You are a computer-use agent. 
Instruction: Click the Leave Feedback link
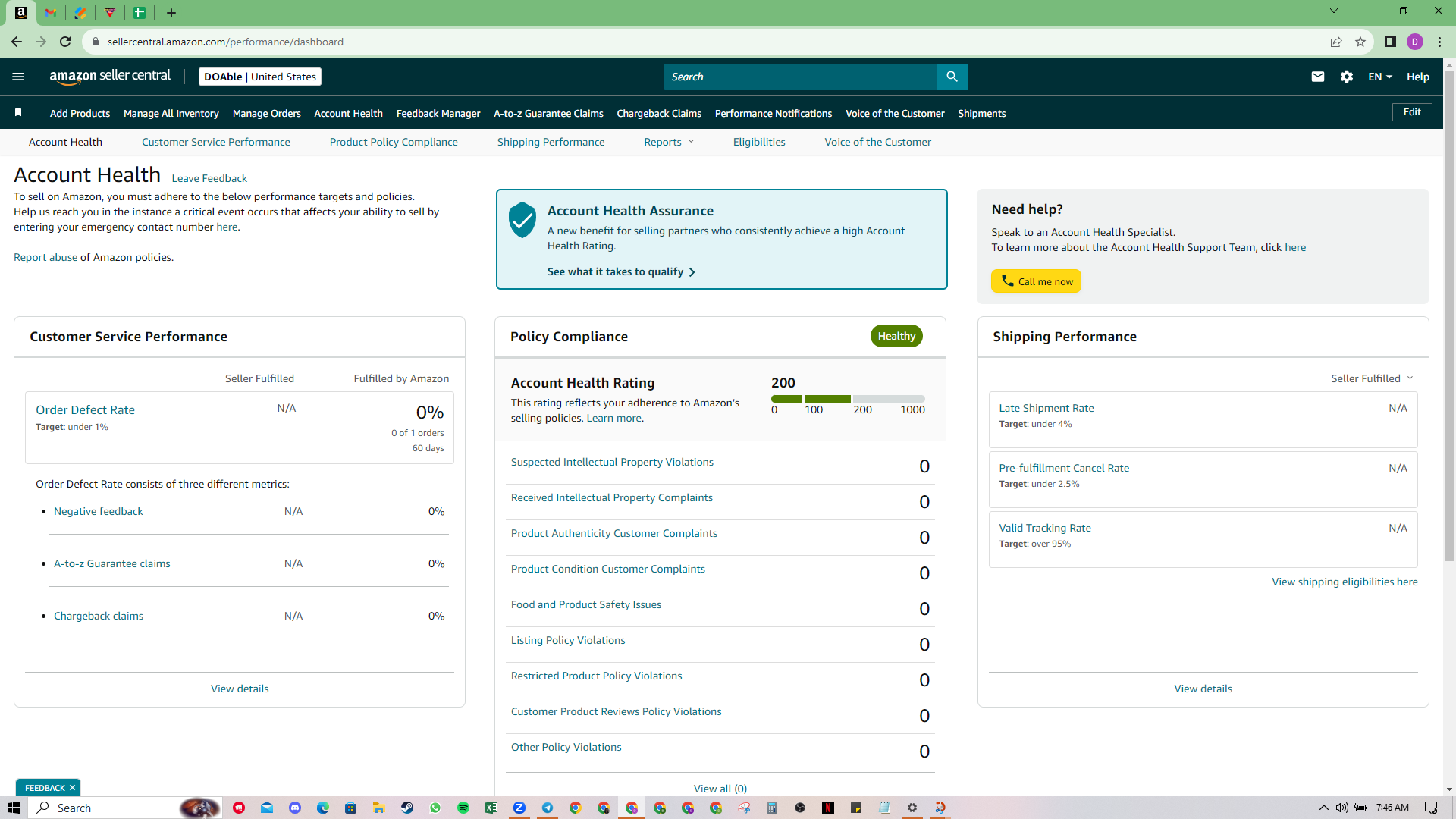(209, 178)
